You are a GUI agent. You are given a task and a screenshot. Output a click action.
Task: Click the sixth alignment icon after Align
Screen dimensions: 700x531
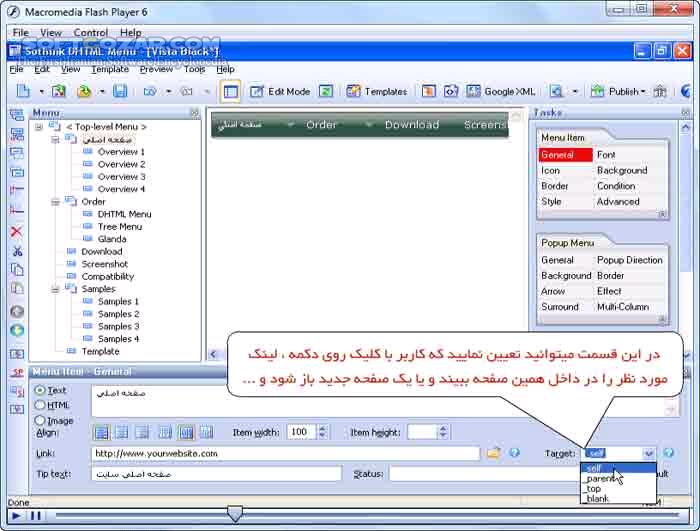[206, 432]
